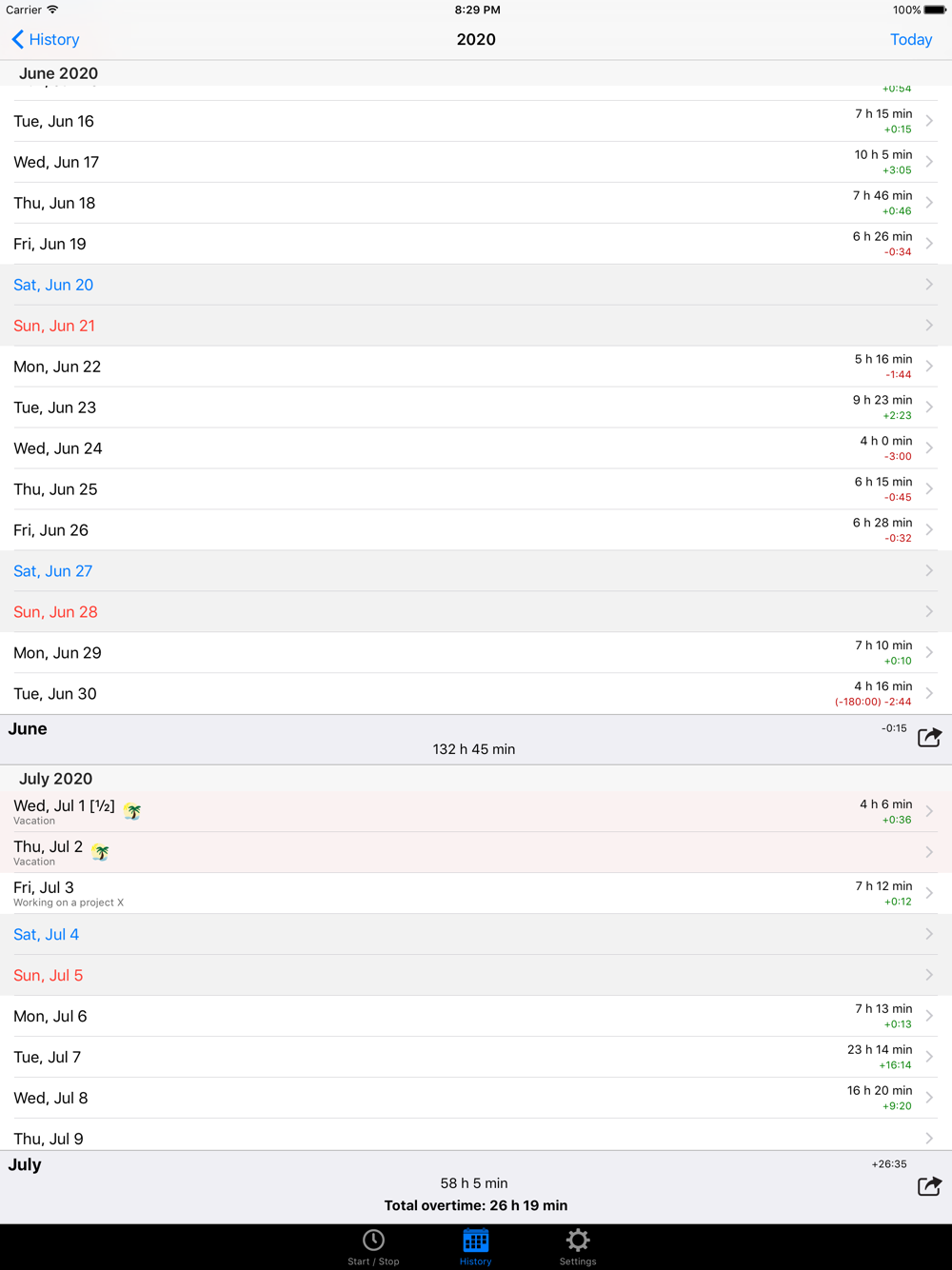Tap palm tree icon on Thu, Jul 2
The image size is (952, 1270).
tap(101, 852)
